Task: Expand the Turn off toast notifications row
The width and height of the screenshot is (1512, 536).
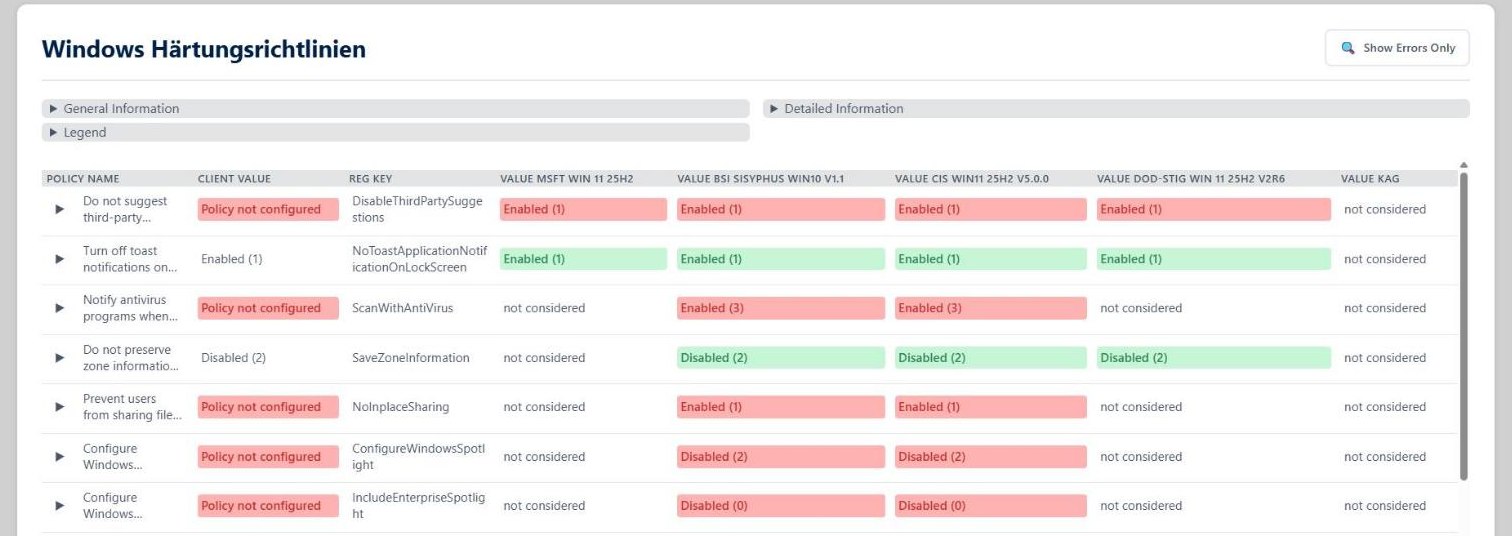Action: pos(60,259)
